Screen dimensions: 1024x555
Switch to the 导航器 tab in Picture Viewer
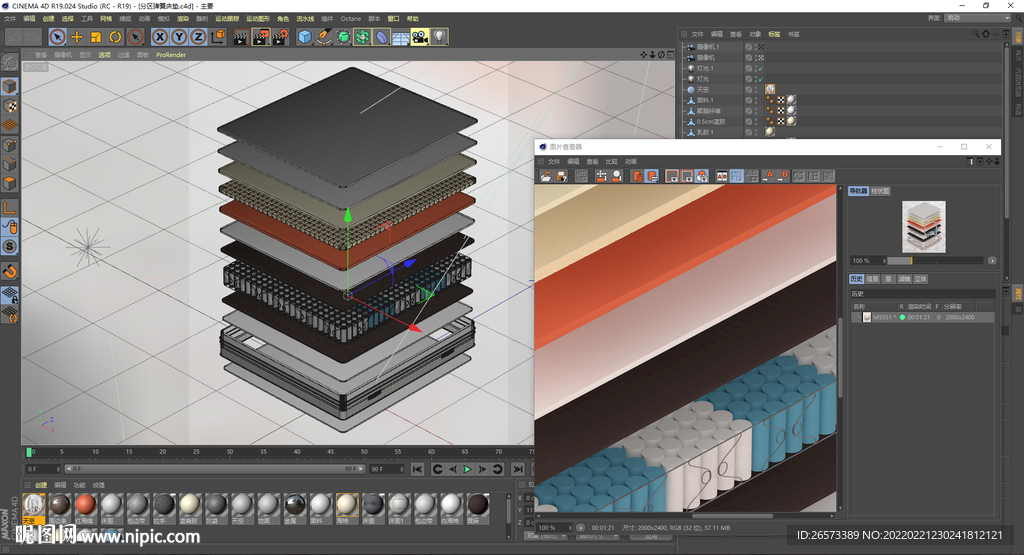click(858, 191)
